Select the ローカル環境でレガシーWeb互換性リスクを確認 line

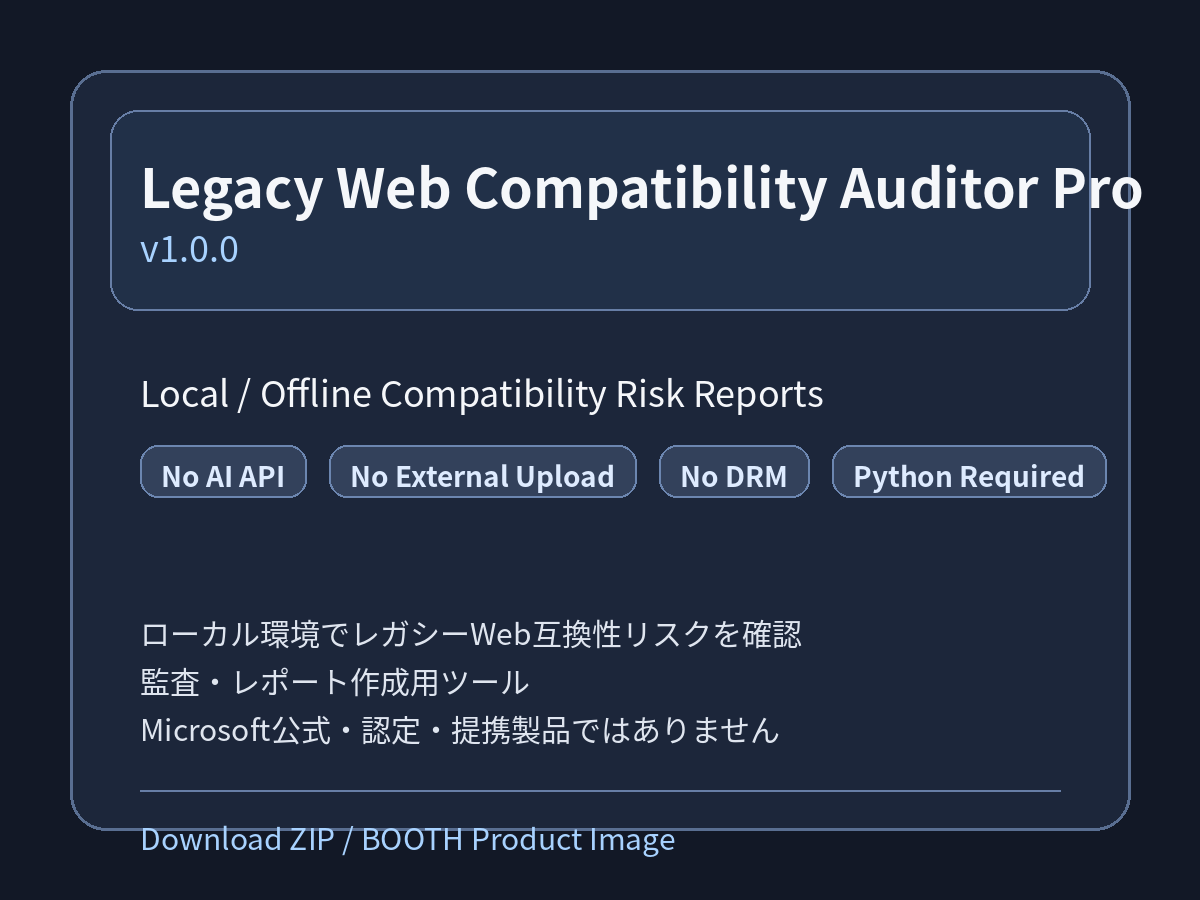[x=471, y=634]
